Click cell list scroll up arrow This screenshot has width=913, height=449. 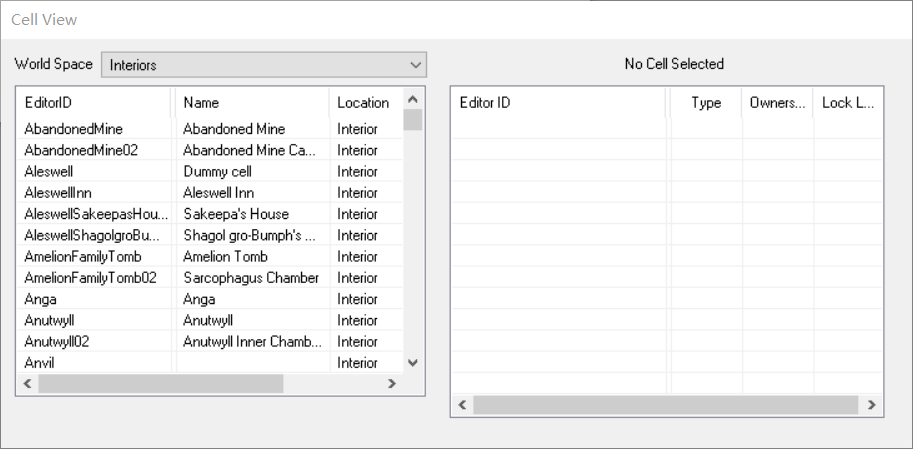tap(413, 99)
